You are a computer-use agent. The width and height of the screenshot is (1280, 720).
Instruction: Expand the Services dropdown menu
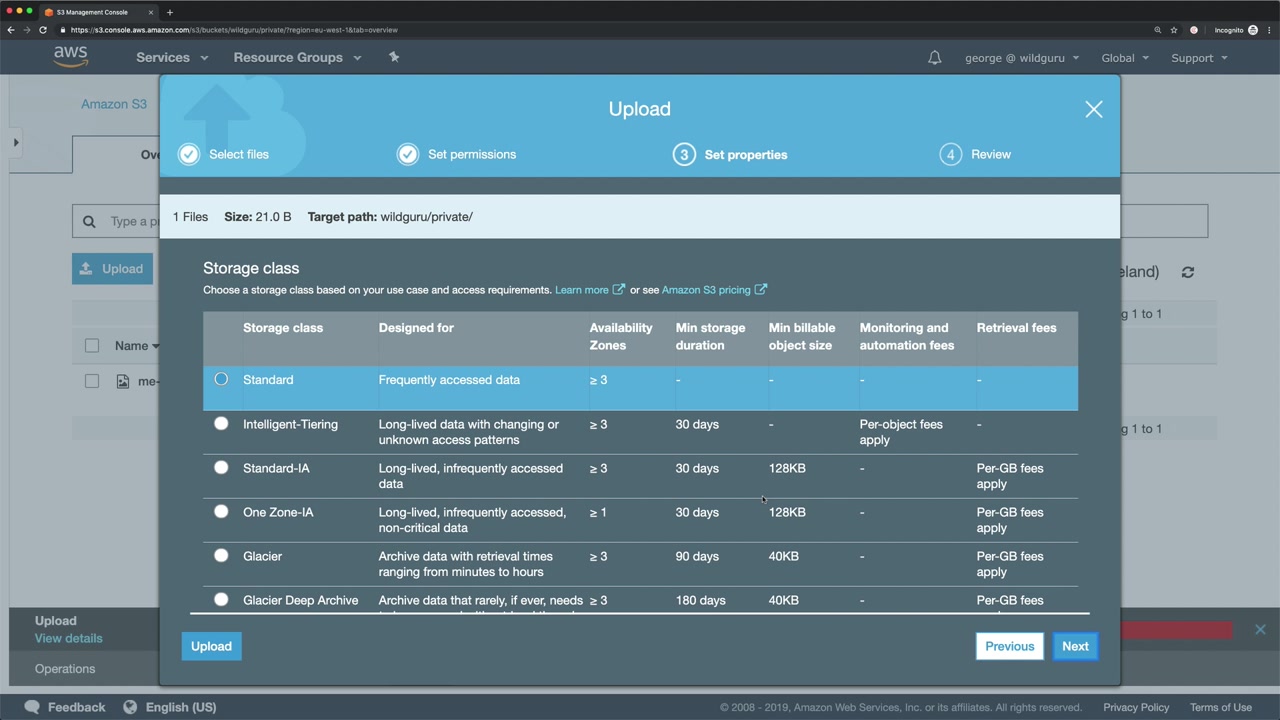(172, 58)
